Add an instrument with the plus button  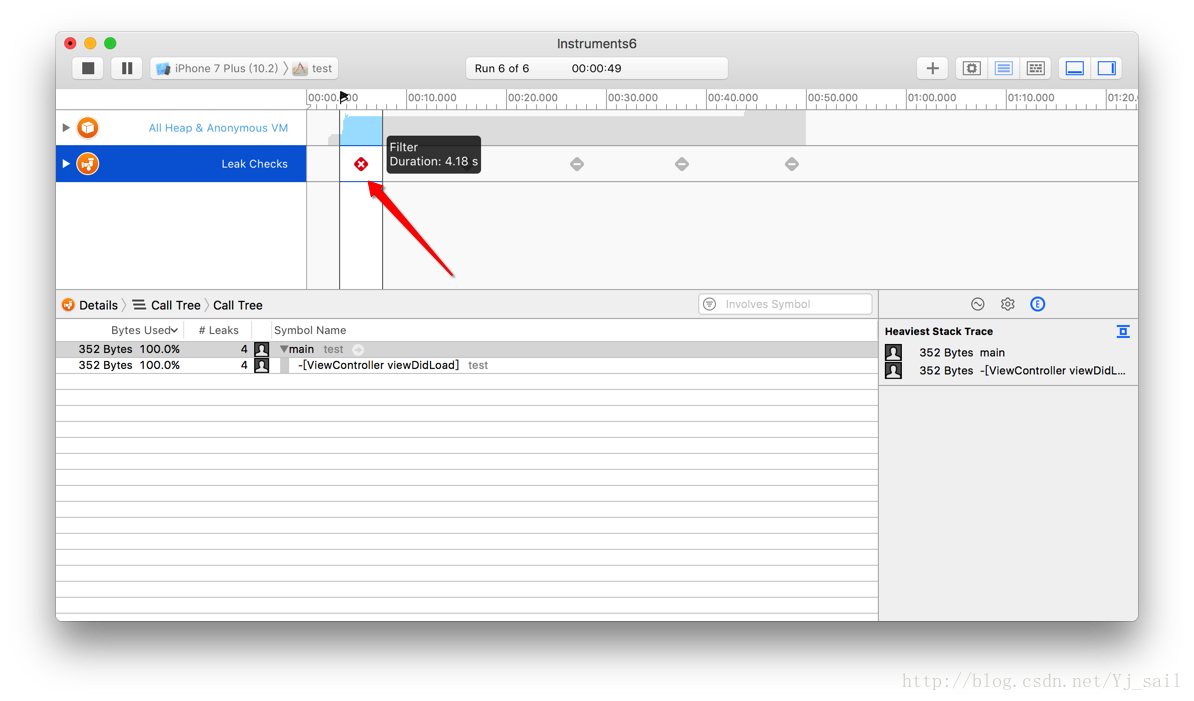point(932,69)
